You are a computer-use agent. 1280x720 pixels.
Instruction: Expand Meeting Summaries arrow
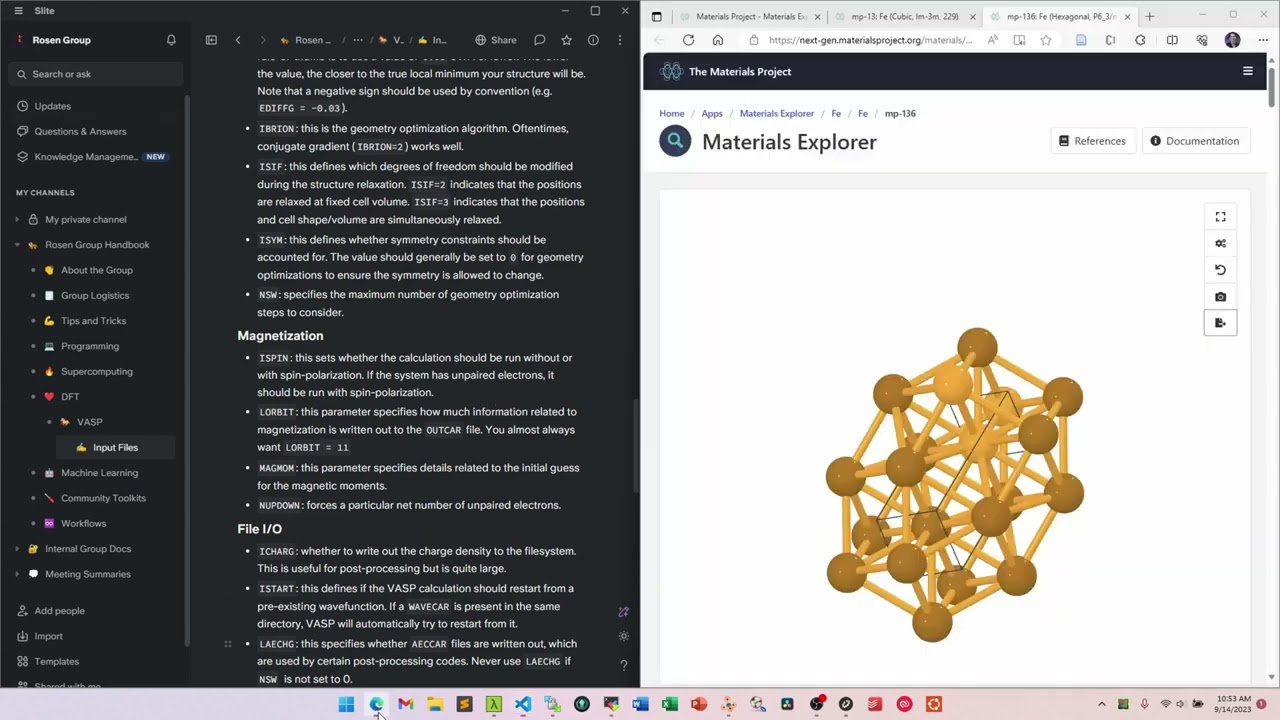(x=17, y=574)
